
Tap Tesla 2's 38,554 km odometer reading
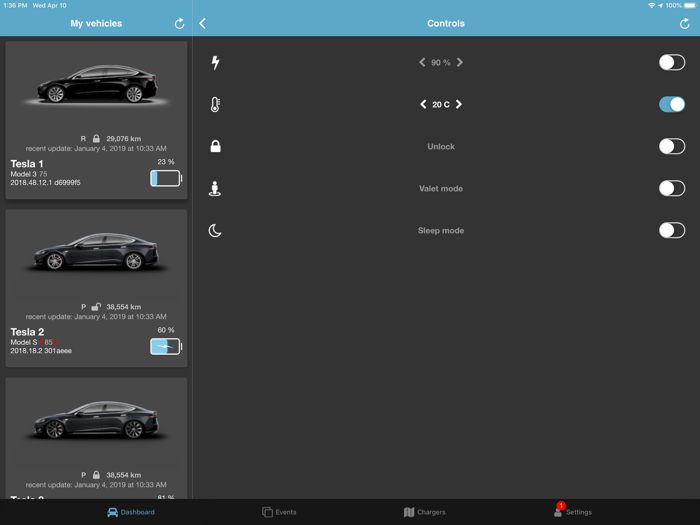124,307
